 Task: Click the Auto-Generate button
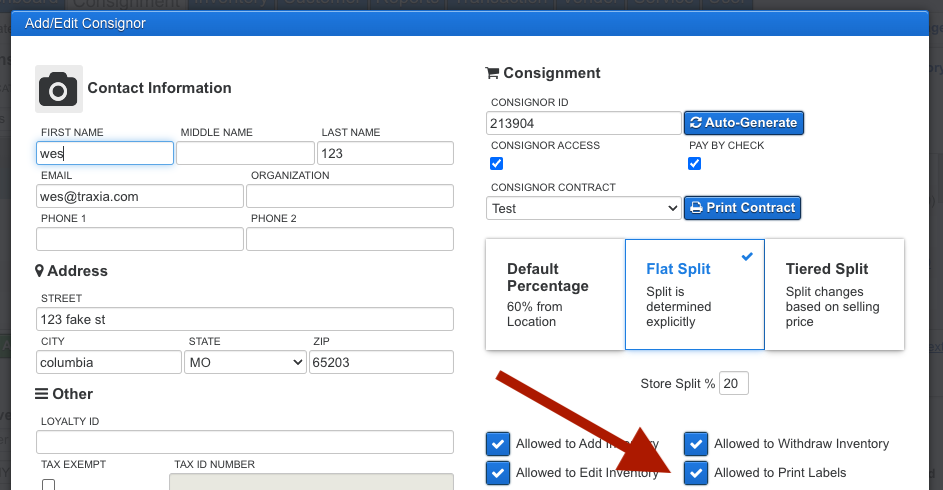click(743, 123)
